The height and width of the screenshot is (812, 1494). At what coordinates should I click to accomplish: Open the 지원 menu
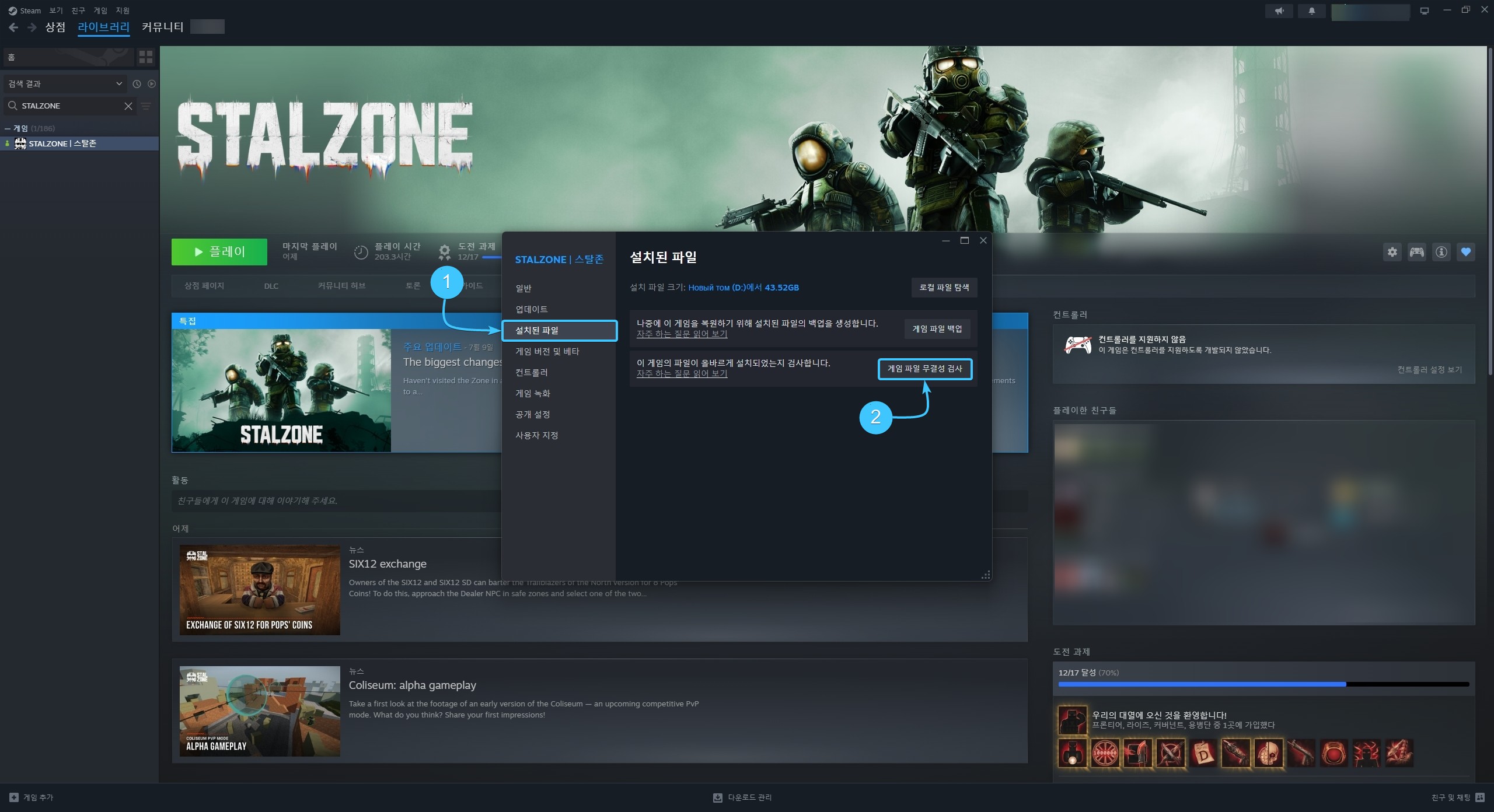(x=123, y=10)
